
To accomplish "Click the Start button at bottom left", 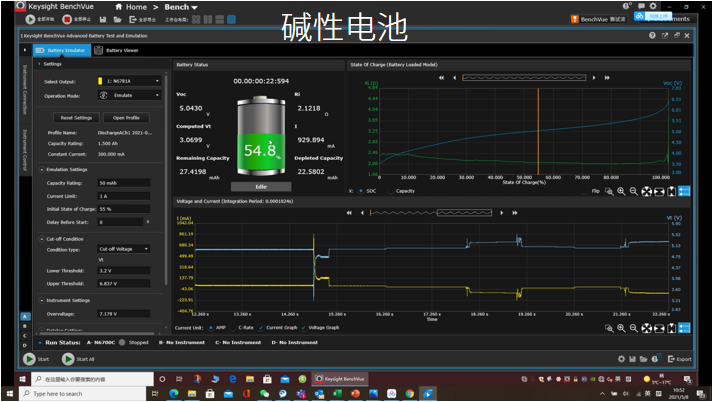I will (36, 359).
